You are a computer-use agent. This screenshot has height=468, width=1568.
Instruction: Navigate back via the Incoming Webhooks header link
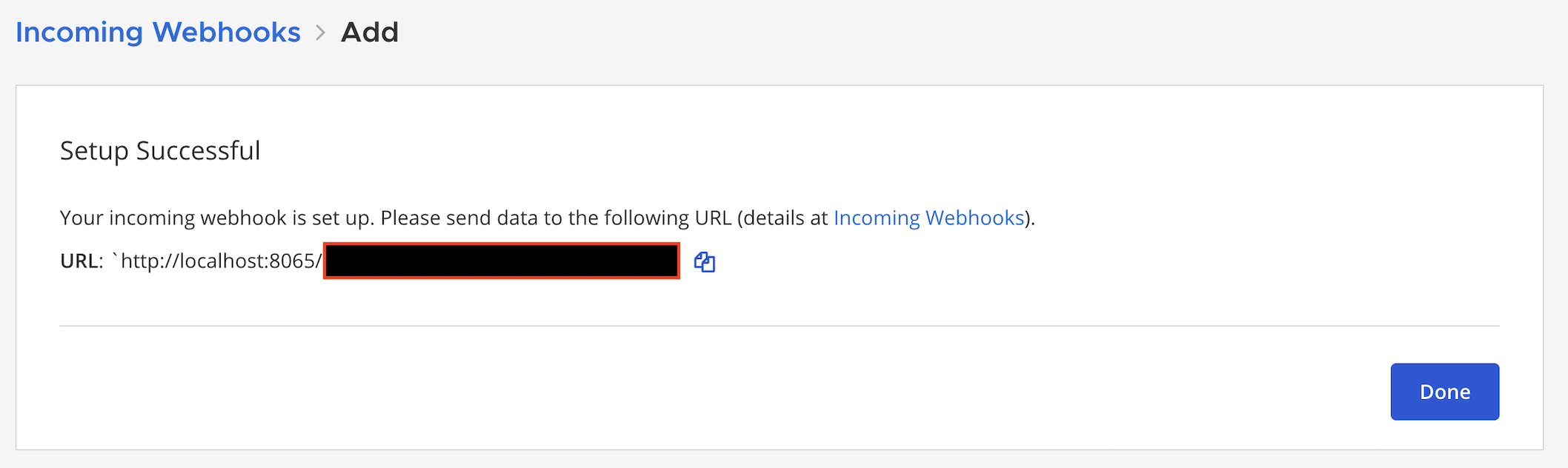[x=158, y=33]
